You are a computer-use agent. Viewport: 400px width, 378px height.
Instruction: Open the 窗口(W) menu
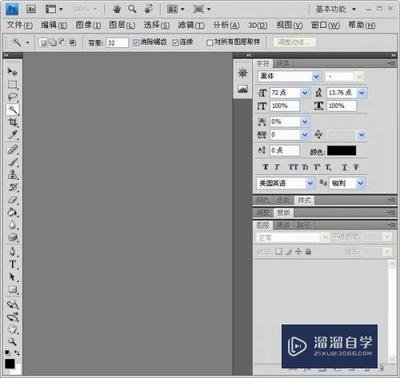click(x=325, y=25)
